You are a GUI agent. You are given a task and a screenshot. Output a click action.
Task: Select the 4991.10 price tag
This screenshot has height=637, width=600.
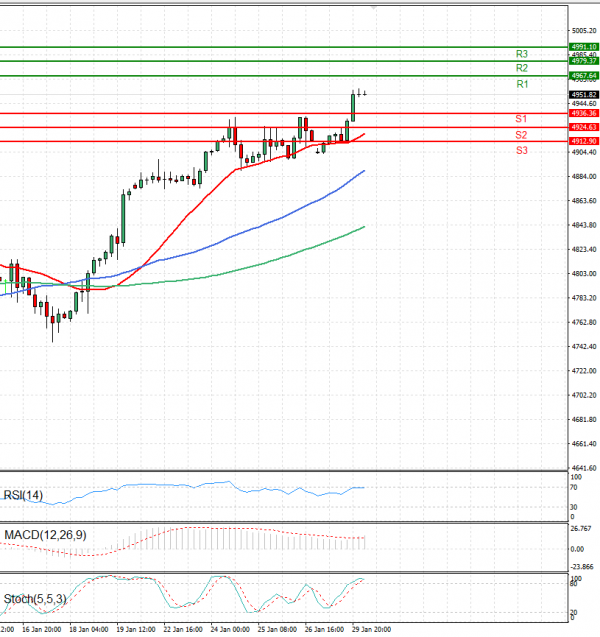(584, 47)
